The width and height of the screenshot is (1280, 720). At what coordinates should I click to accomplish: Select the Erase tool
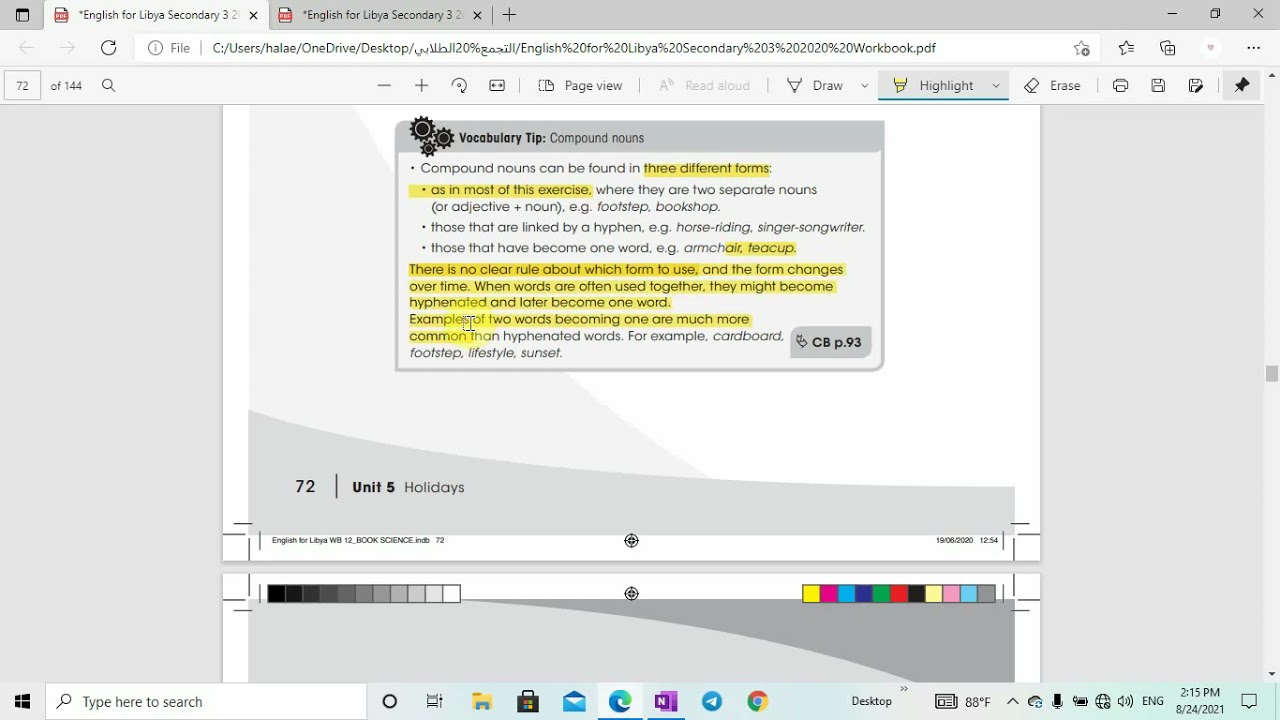[x=1052, y=86]
